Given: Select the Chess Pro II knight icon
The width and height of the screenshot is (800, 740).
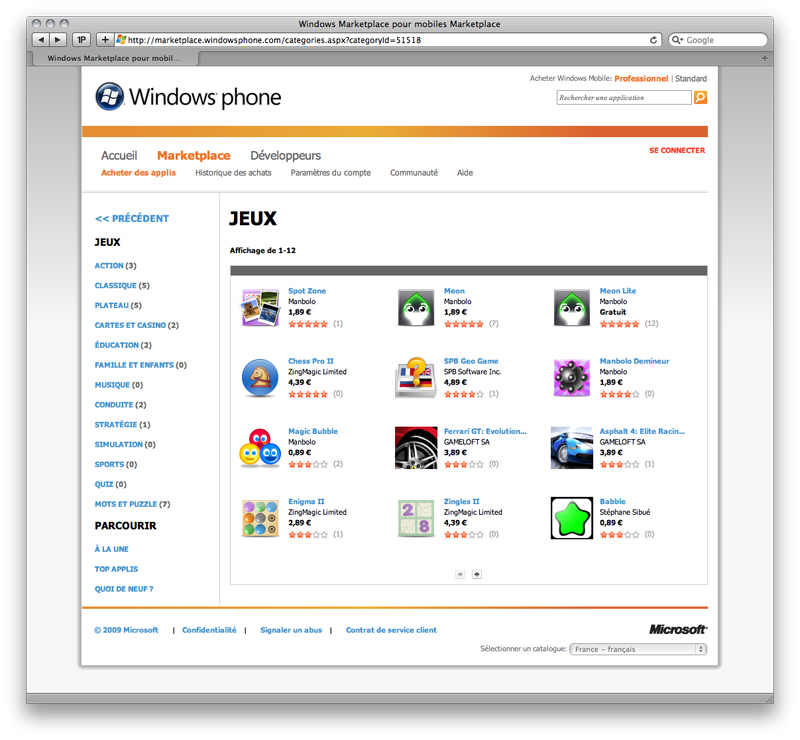Looking at the screenshot, I should point(260,378).
